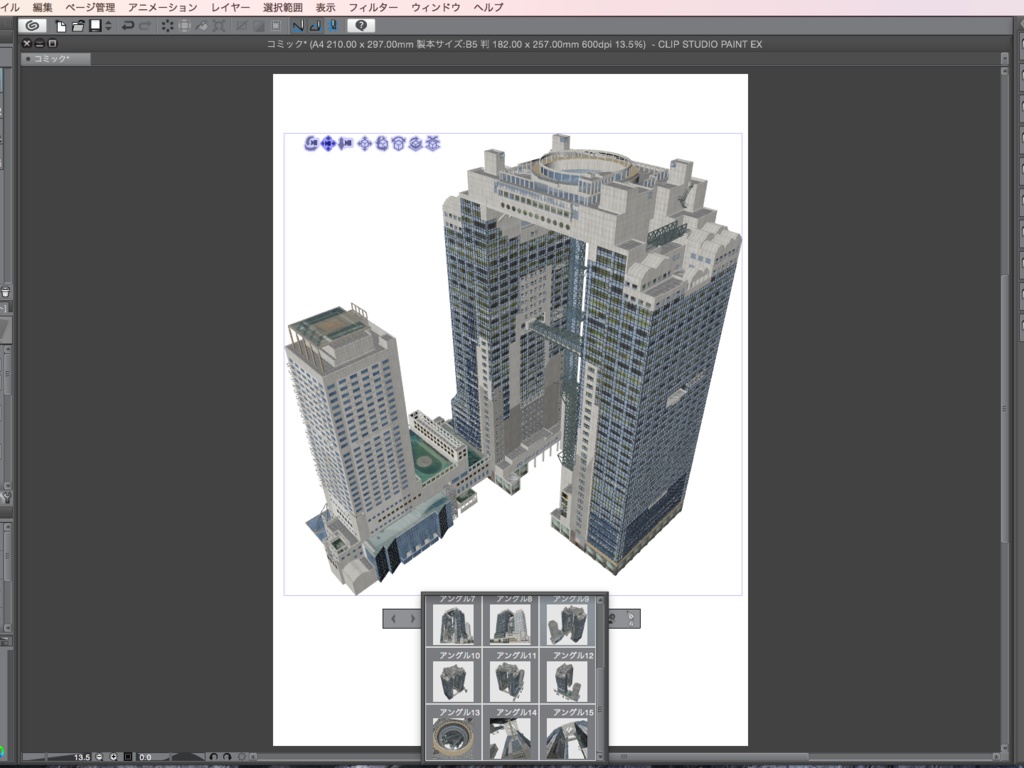Toggle the grid snap icon in the toolbar
Viewport: 1024px width, 768px height.
[333, 27]
